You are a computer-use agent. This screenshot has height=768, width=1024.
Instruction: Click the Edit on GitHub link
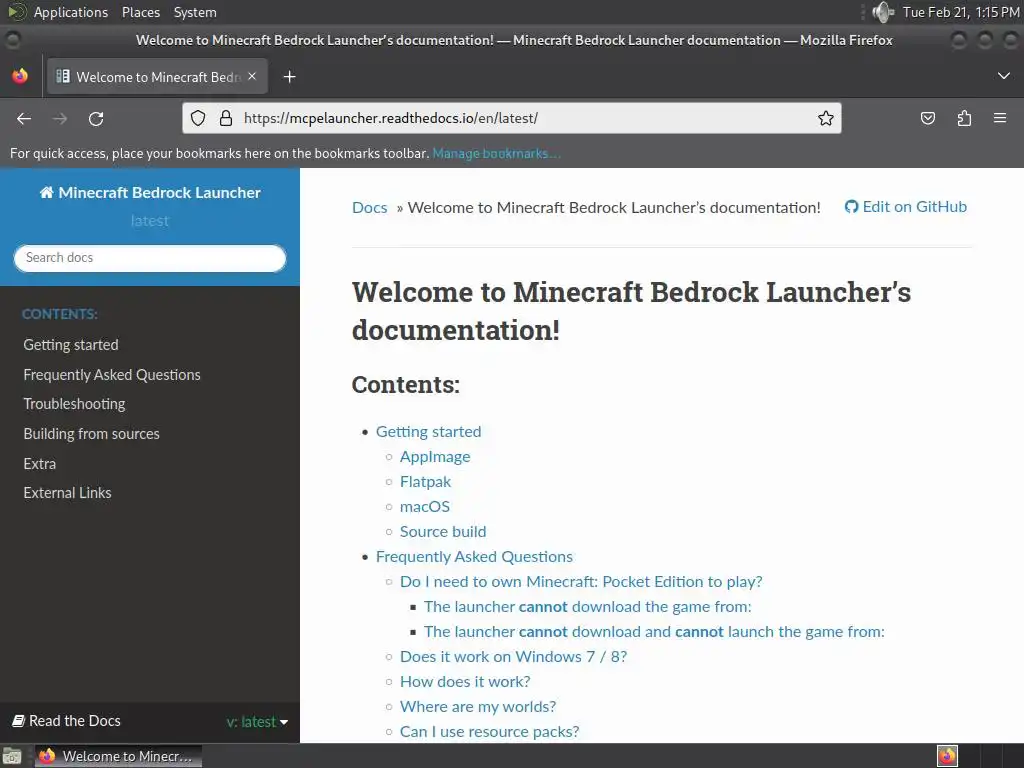click(x=906, y=207)
